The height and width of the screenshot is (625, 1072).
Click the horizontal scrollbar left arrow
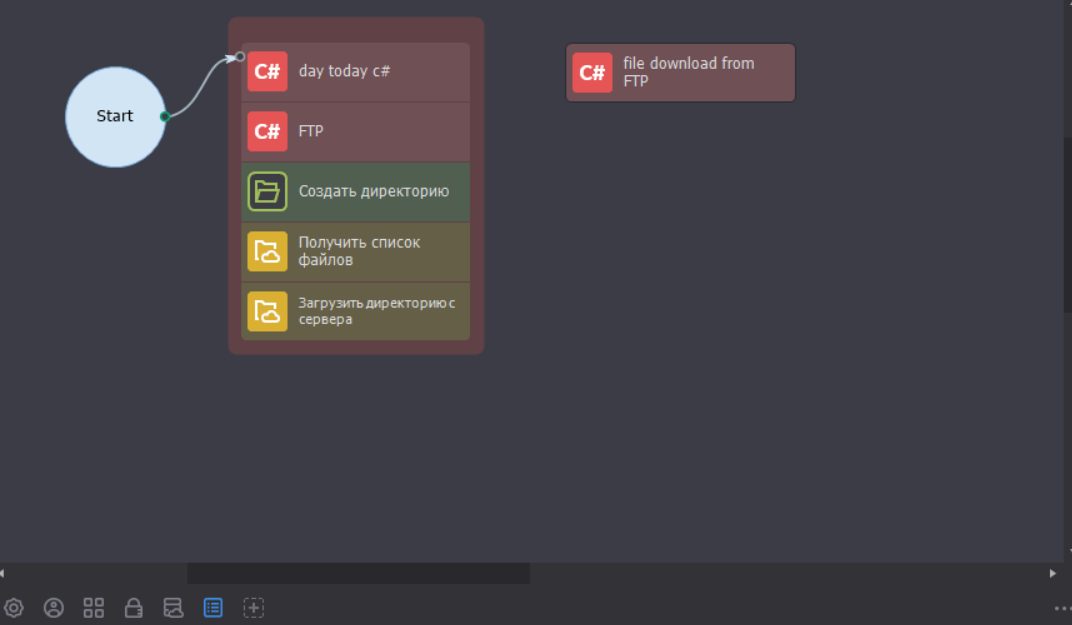pyautogui.click(x=3, y=573)
